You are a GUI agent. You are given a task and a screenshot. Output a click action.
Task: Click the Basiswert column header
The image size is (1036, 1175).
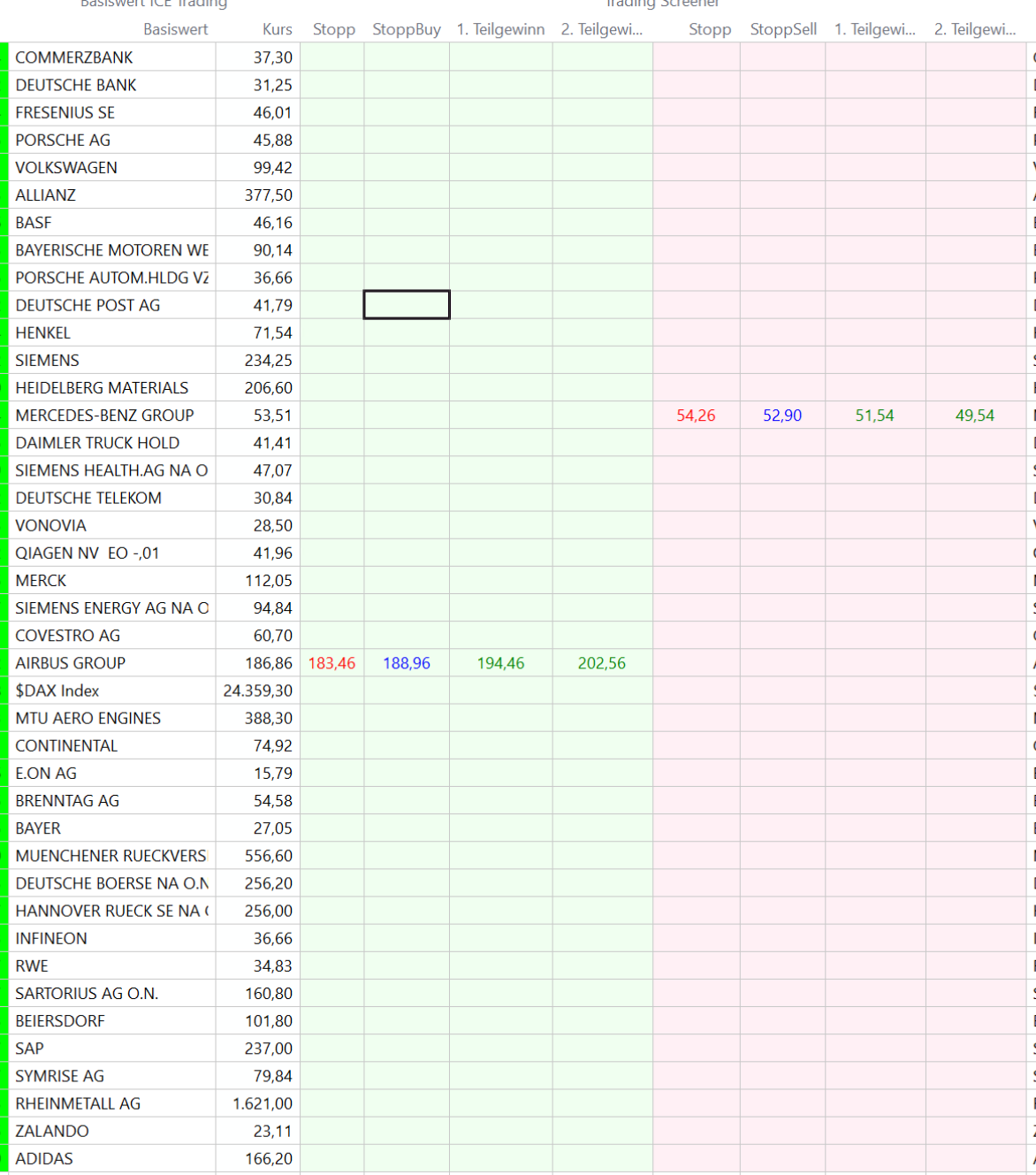[175, 29]
